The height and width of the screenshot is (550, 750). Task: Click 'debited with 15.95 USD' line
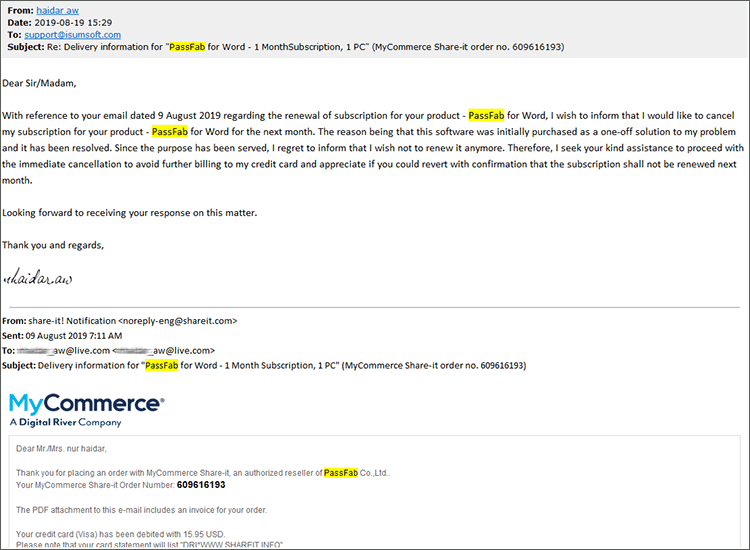[x=121, y=534]
